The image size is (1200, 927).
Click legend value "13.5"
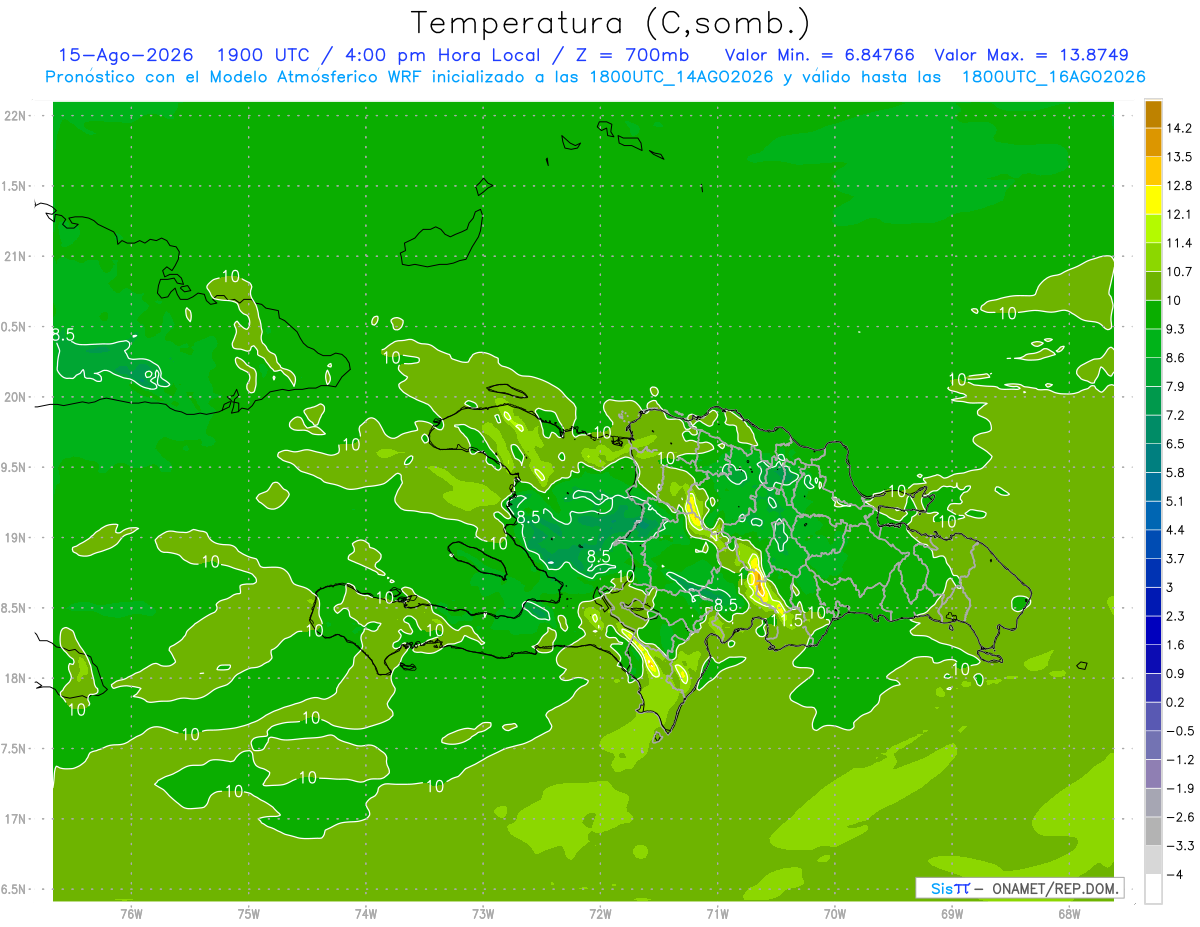(x=1180, y=157)
